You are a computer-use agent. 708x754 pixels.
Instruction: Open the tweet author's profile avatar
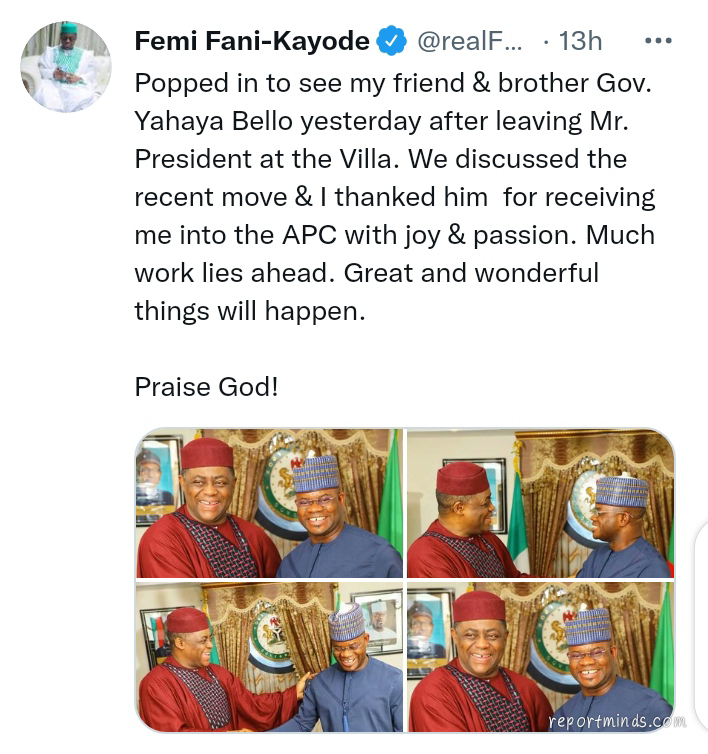click(66, 66)
